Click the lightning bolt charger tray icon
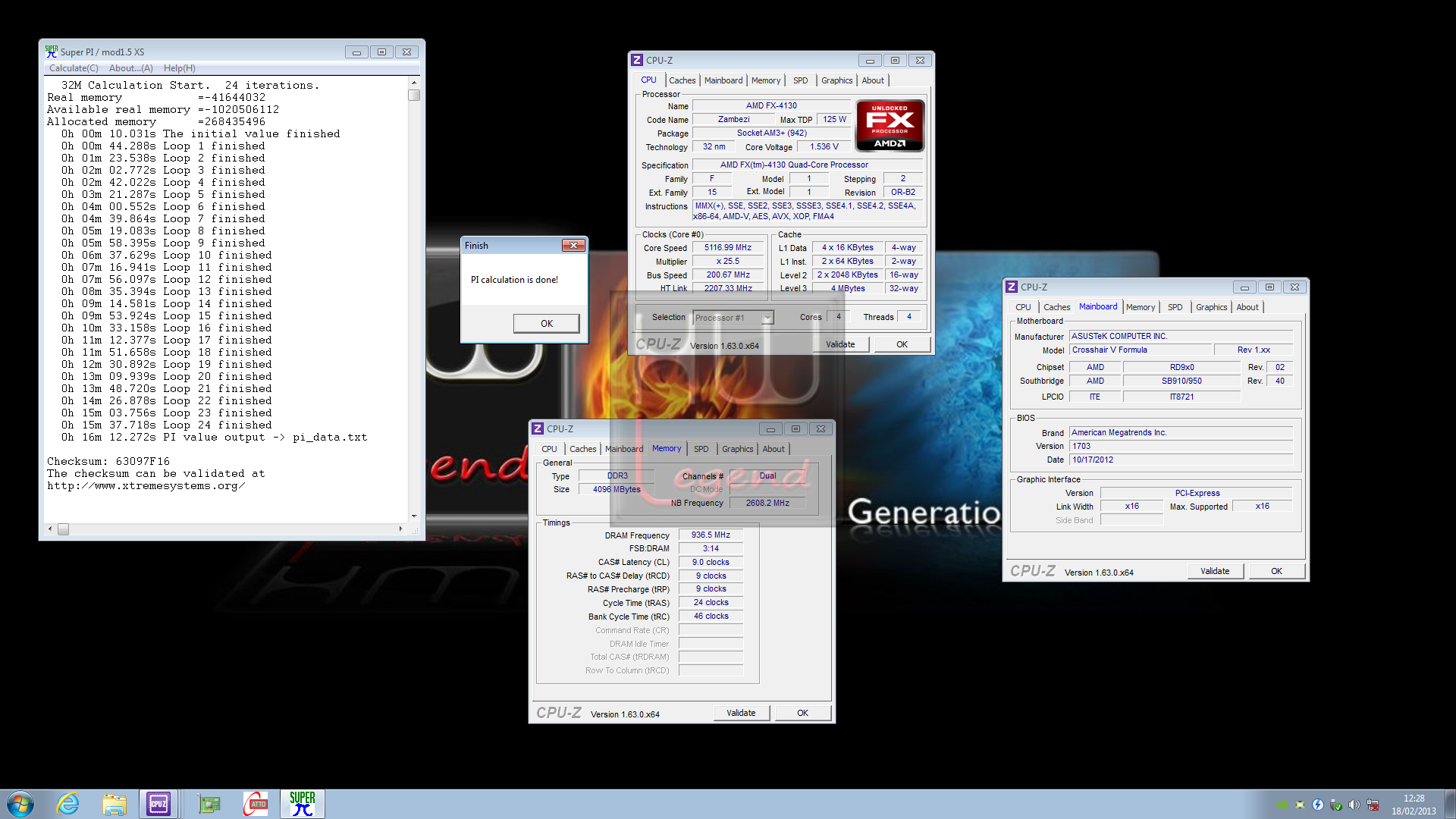The width and height of the screenshot is (1456, 819). (x=1318, y=805)
